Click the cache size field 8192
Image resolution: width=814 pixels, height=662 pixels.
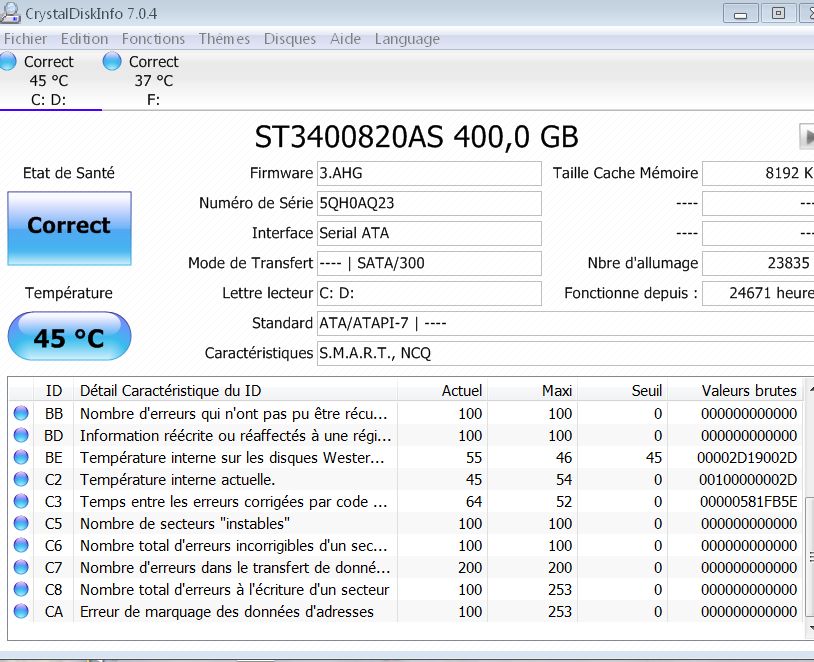[758, 173]
